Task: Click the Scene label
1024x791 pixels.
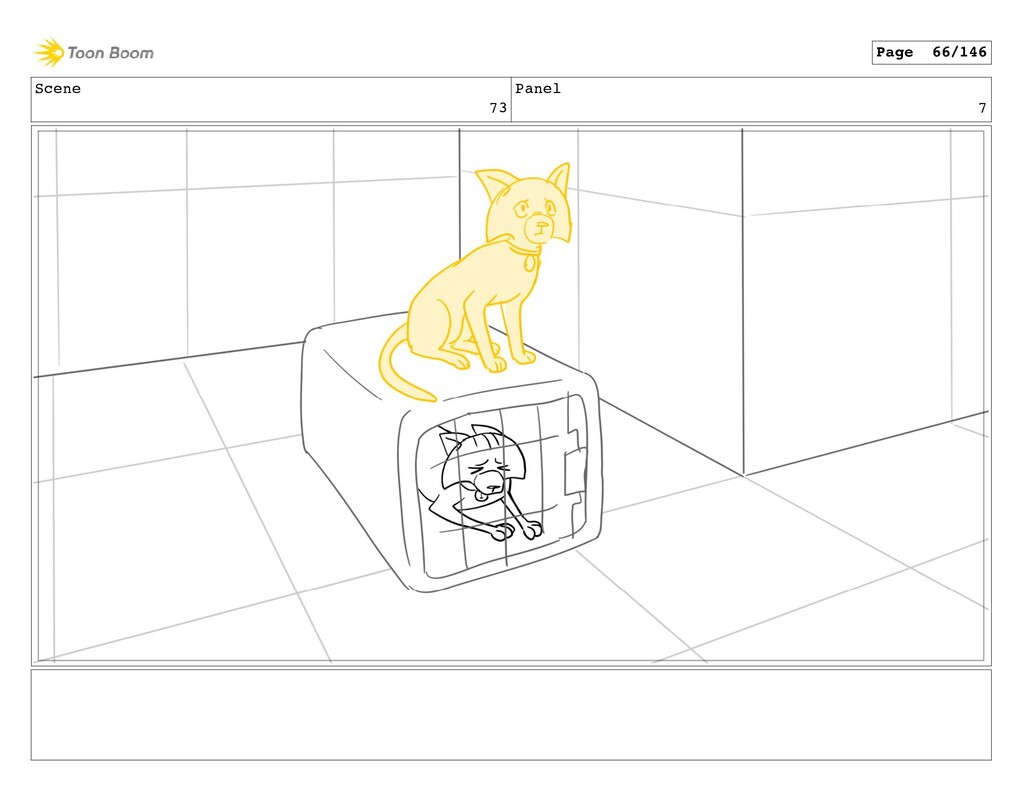Action: coord(58,89)
